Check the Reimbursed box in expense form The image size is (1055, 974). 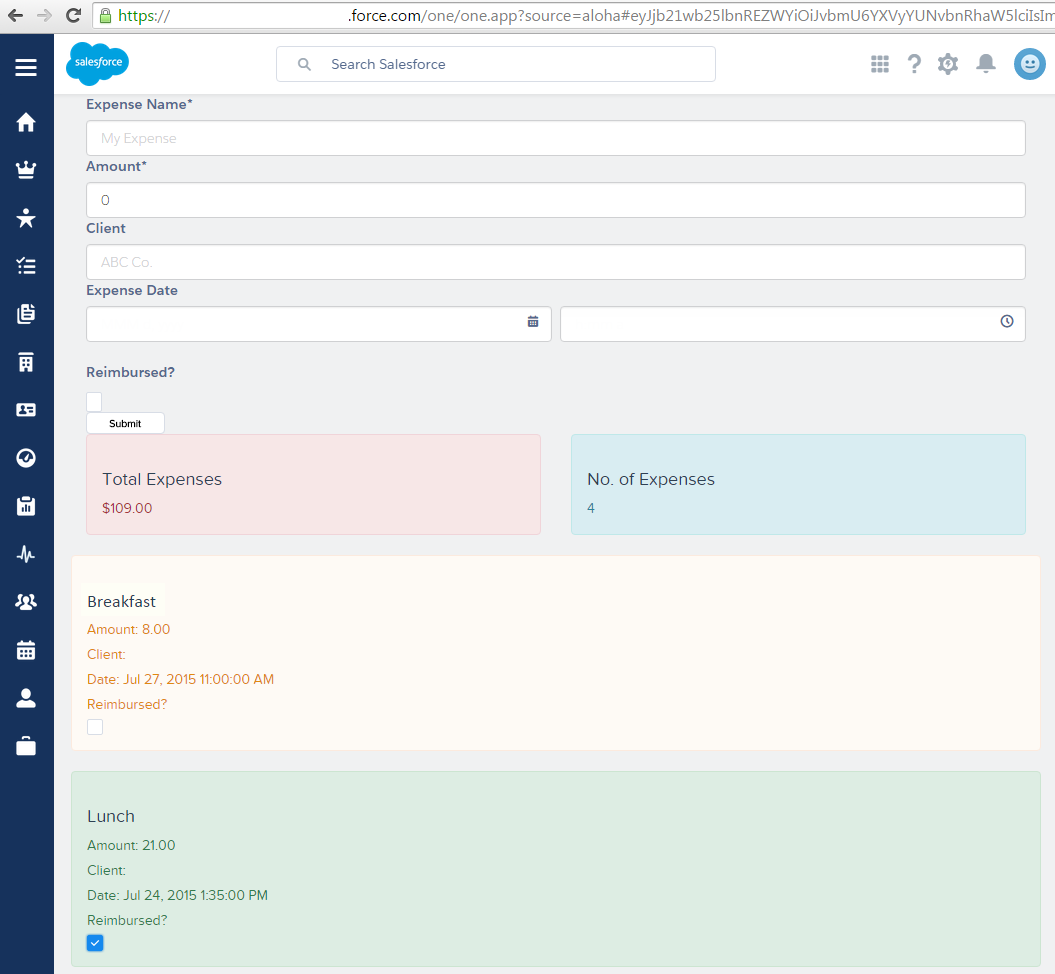pyautogui.click(x=94, y=402)
